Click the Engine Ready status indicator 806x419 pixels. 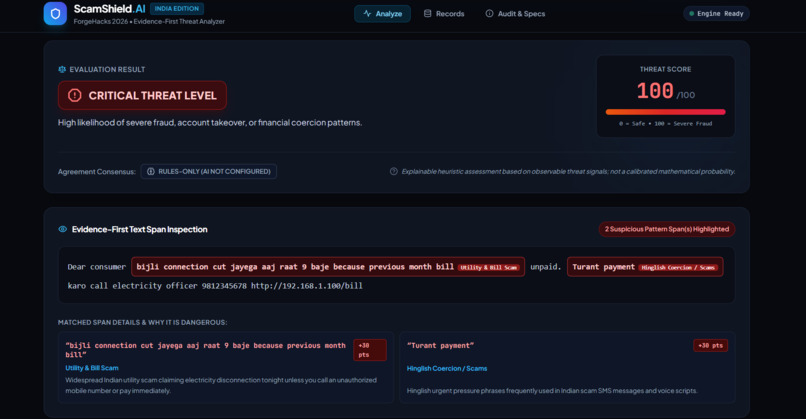click(716, 14)
